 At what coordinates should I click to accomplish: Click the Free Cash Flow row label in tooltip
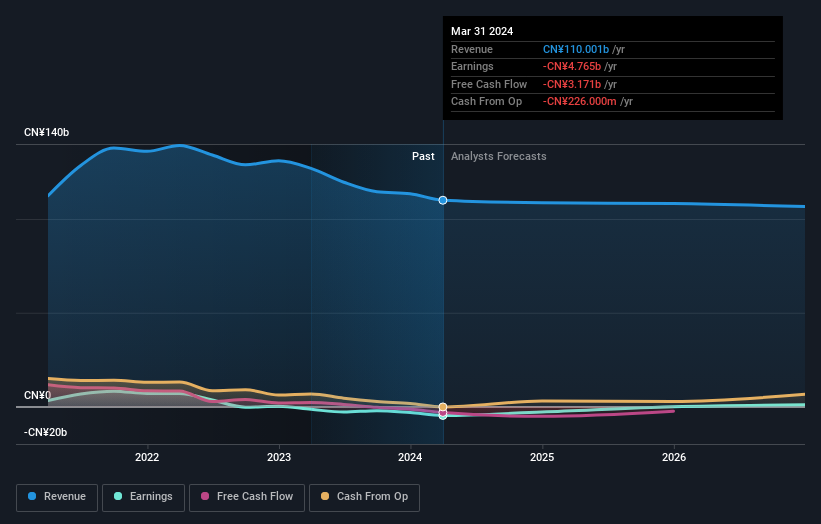coord(489,84)
